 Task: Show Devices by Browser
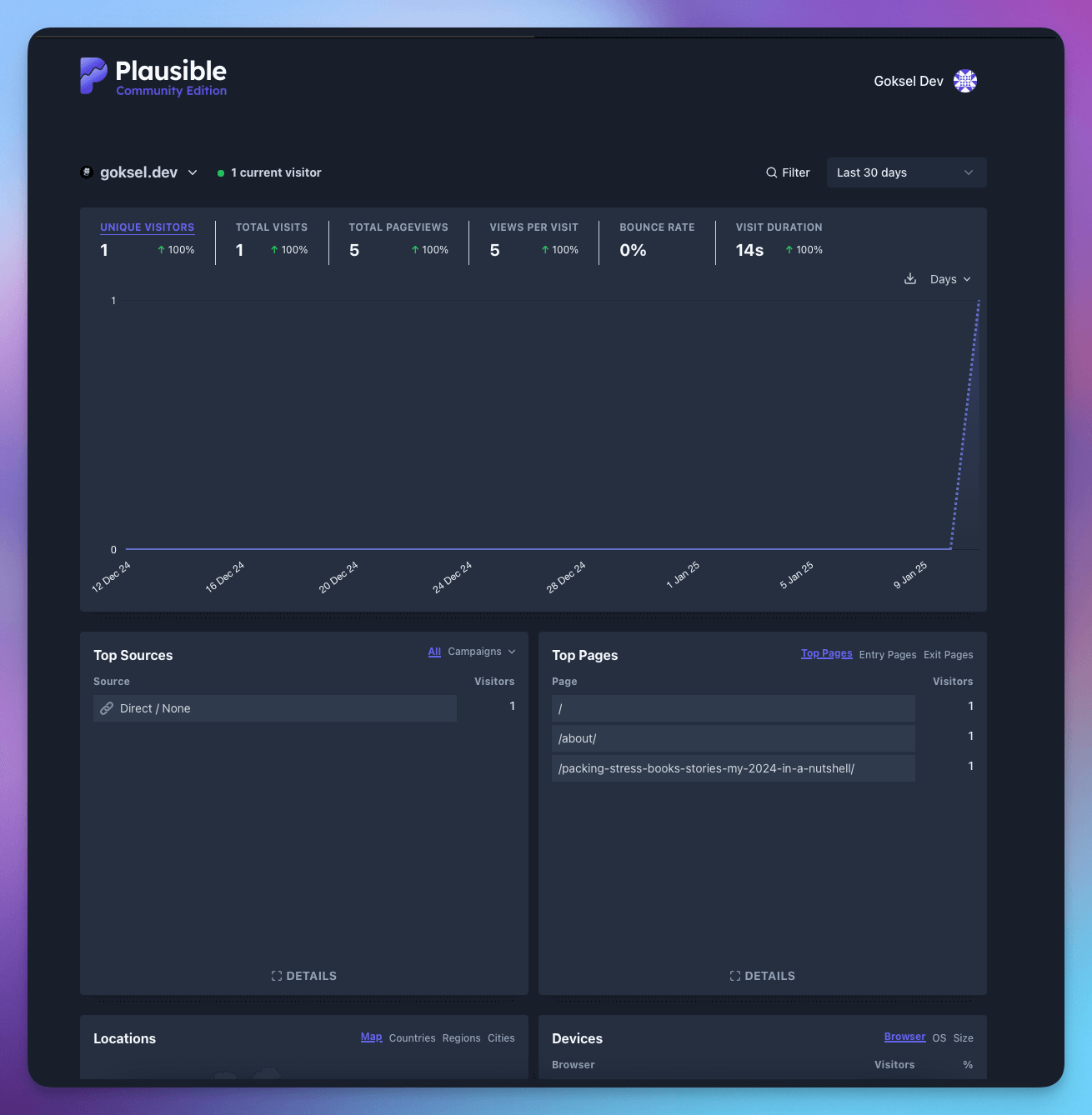(904, 1037)
